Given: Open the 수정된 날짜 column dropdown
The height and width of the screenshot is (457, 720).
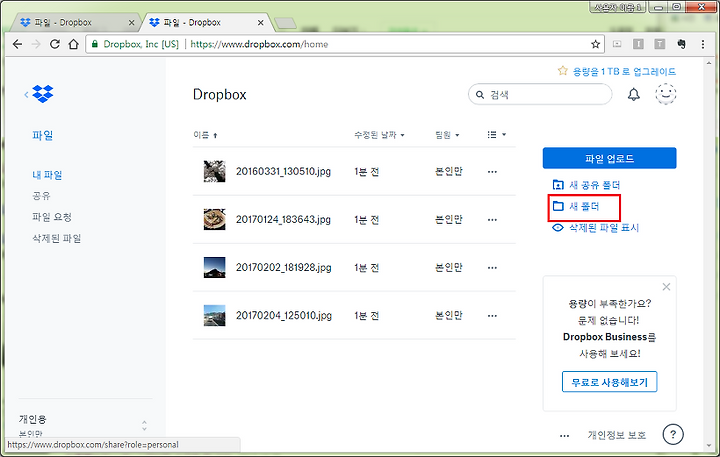Looking at the screenshot, I should [x=379, y=135].
